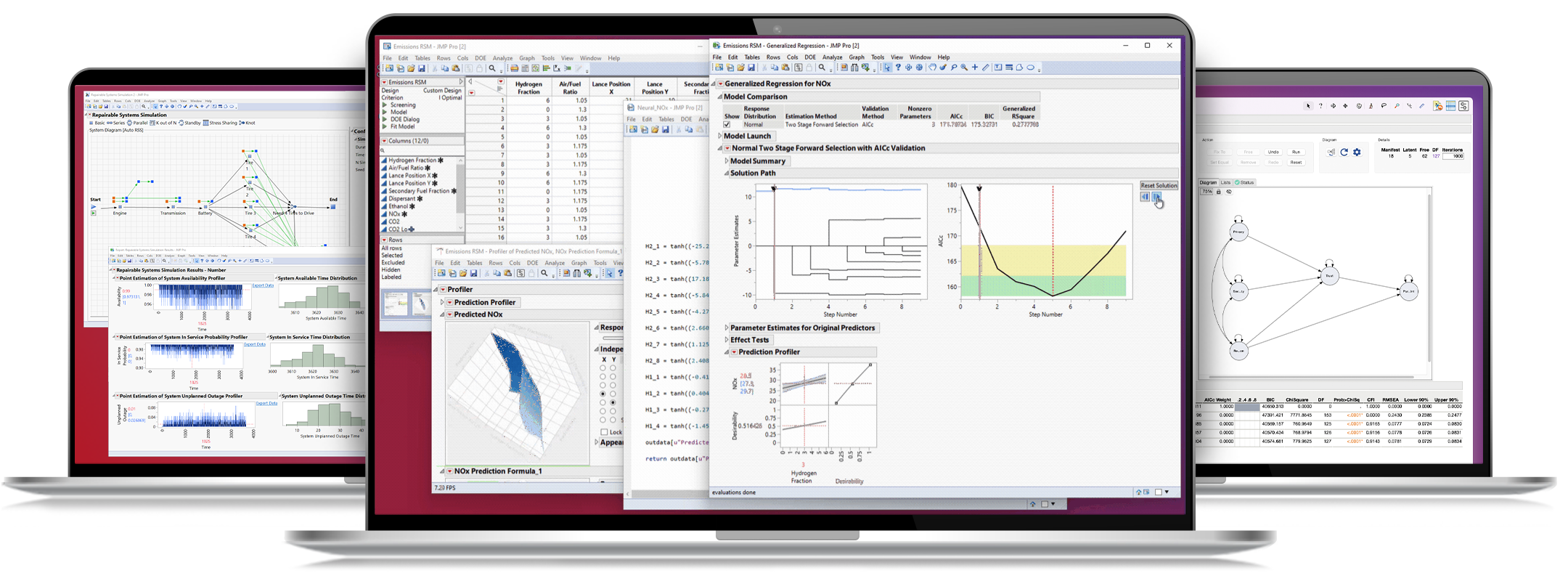
Task: Click the sliders options icon in SEM window toolbar
Action: (x=1463, y=106)
